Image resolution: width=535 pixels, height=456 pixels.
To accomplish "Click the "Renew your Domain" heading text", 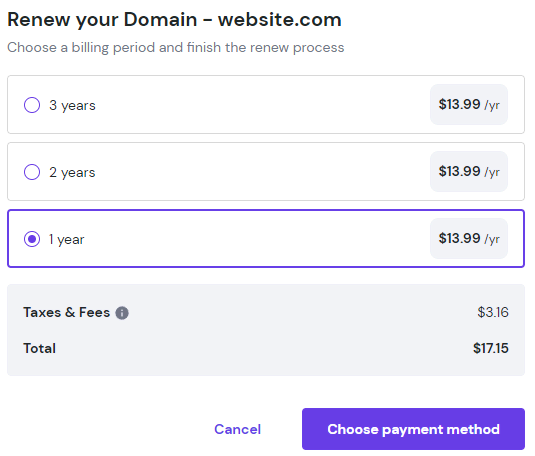I will 102,20.
